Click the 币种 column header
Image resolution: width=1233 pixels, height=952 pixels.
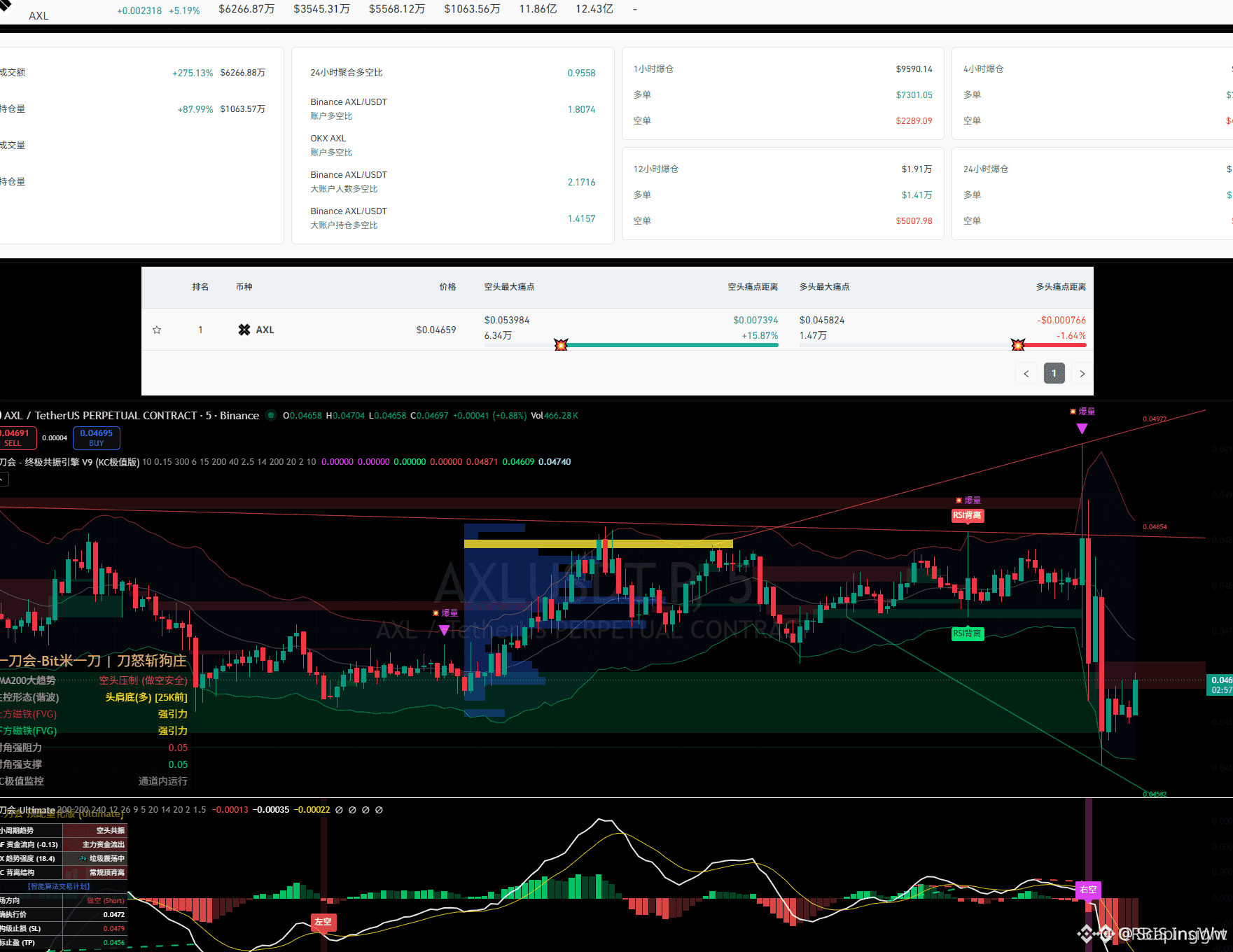pyautogui.click(x=244, y=287)
